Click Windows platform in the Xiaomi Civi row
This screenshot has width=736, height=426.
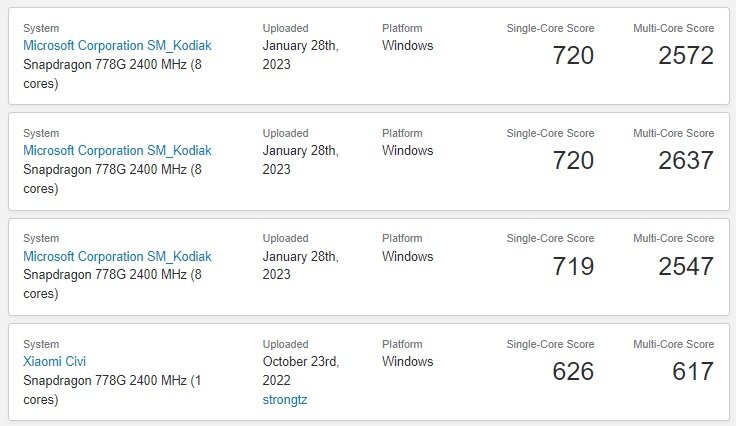click(x=407, y=362)
